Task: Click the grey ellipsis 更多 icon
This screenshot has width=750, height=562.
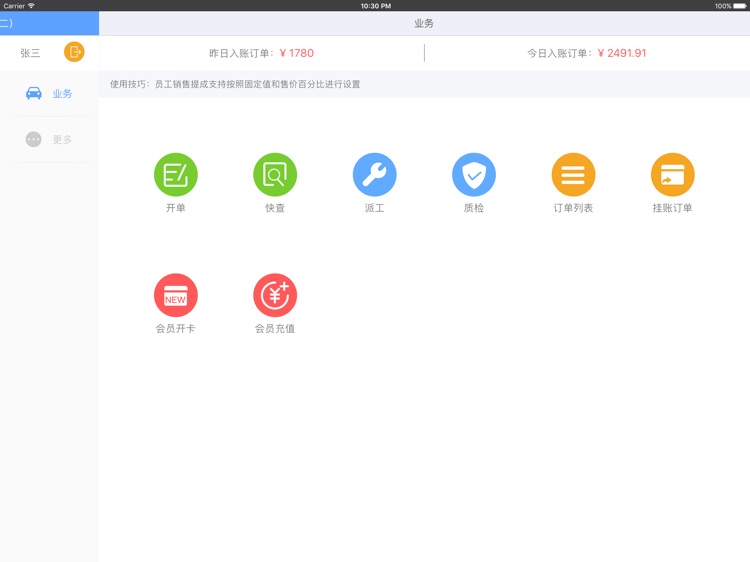Action: point(33,139)
